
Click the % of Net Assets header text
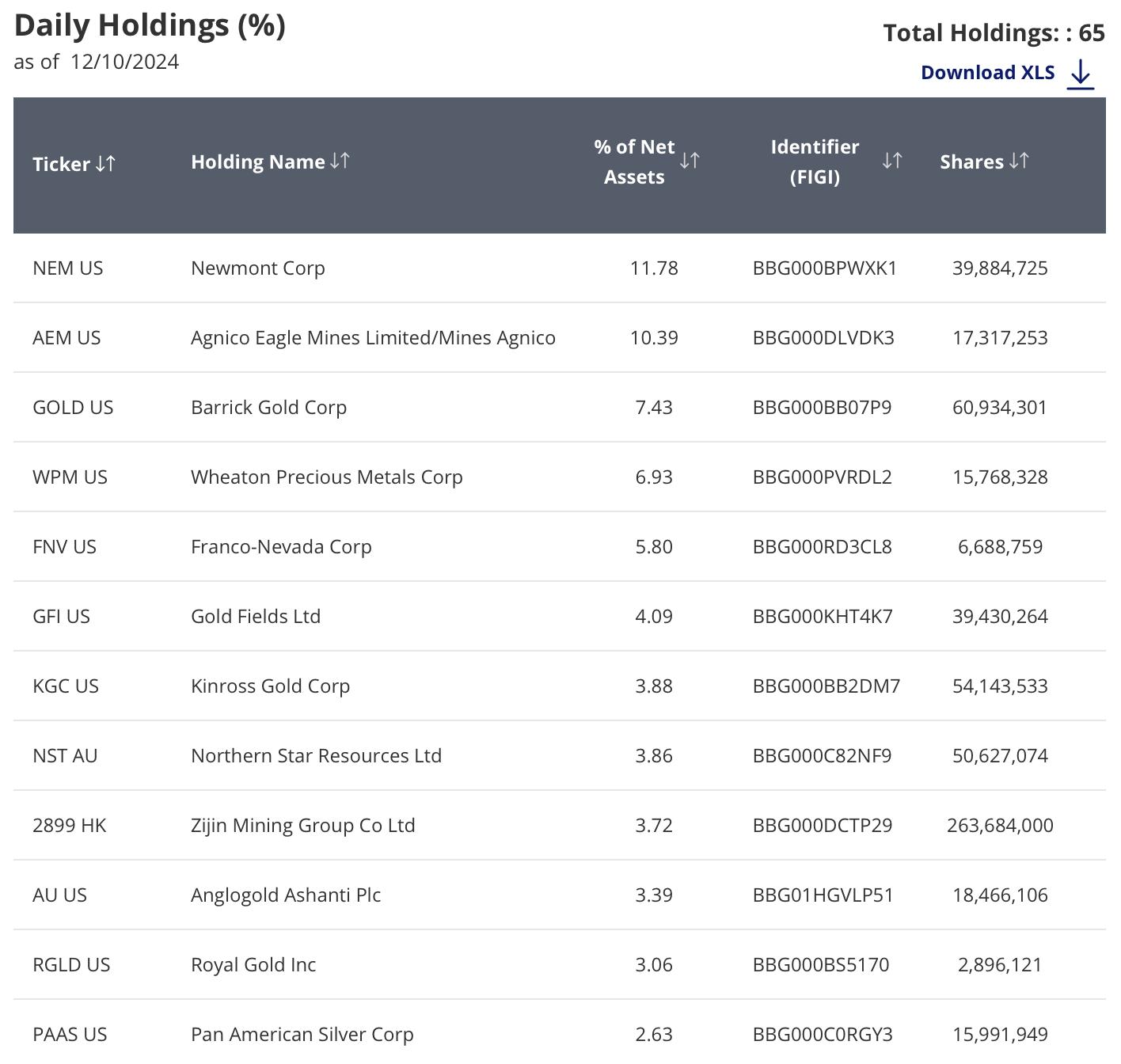(634, 161)
